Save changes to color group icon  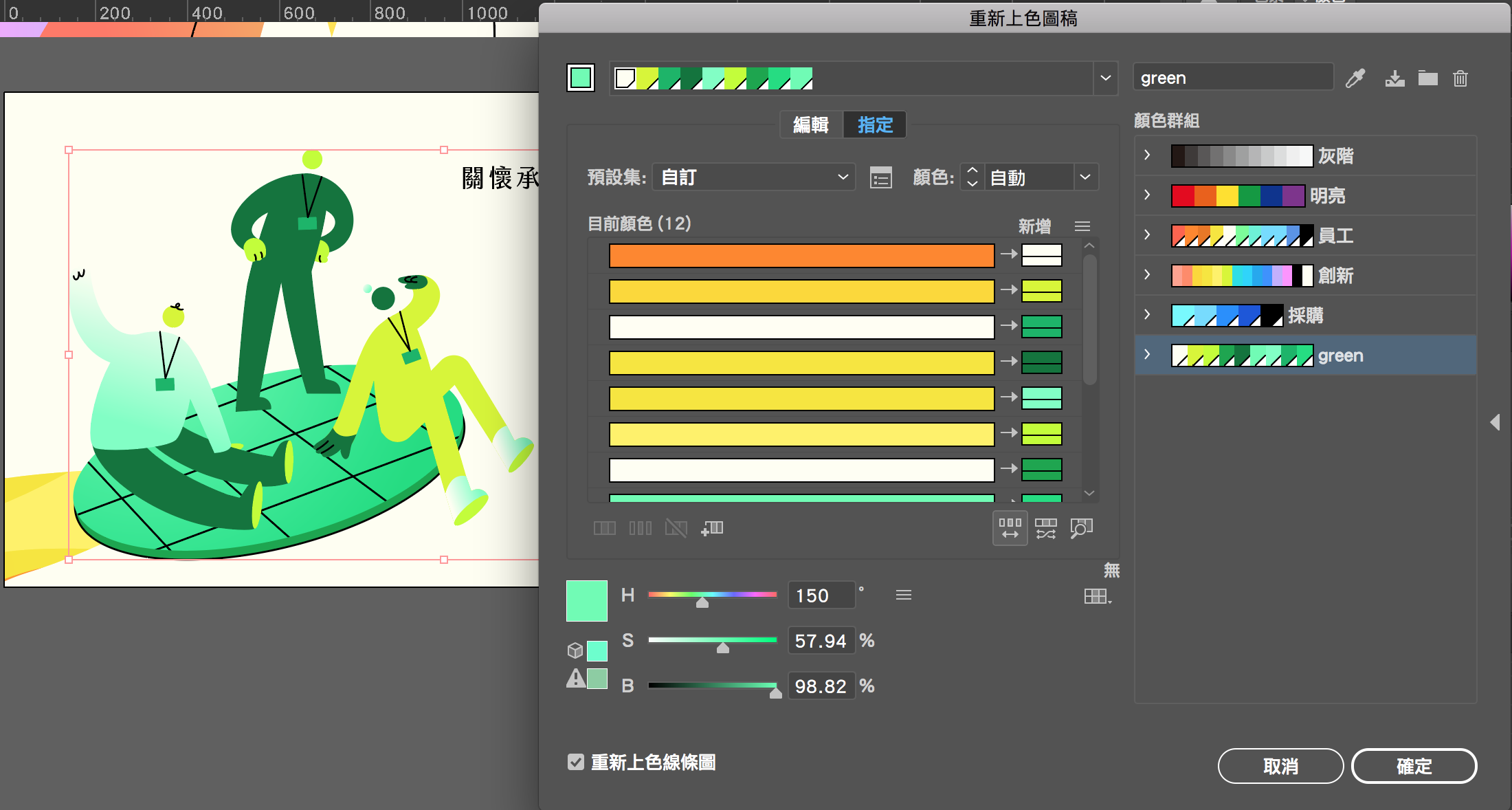click(1394, 78)
